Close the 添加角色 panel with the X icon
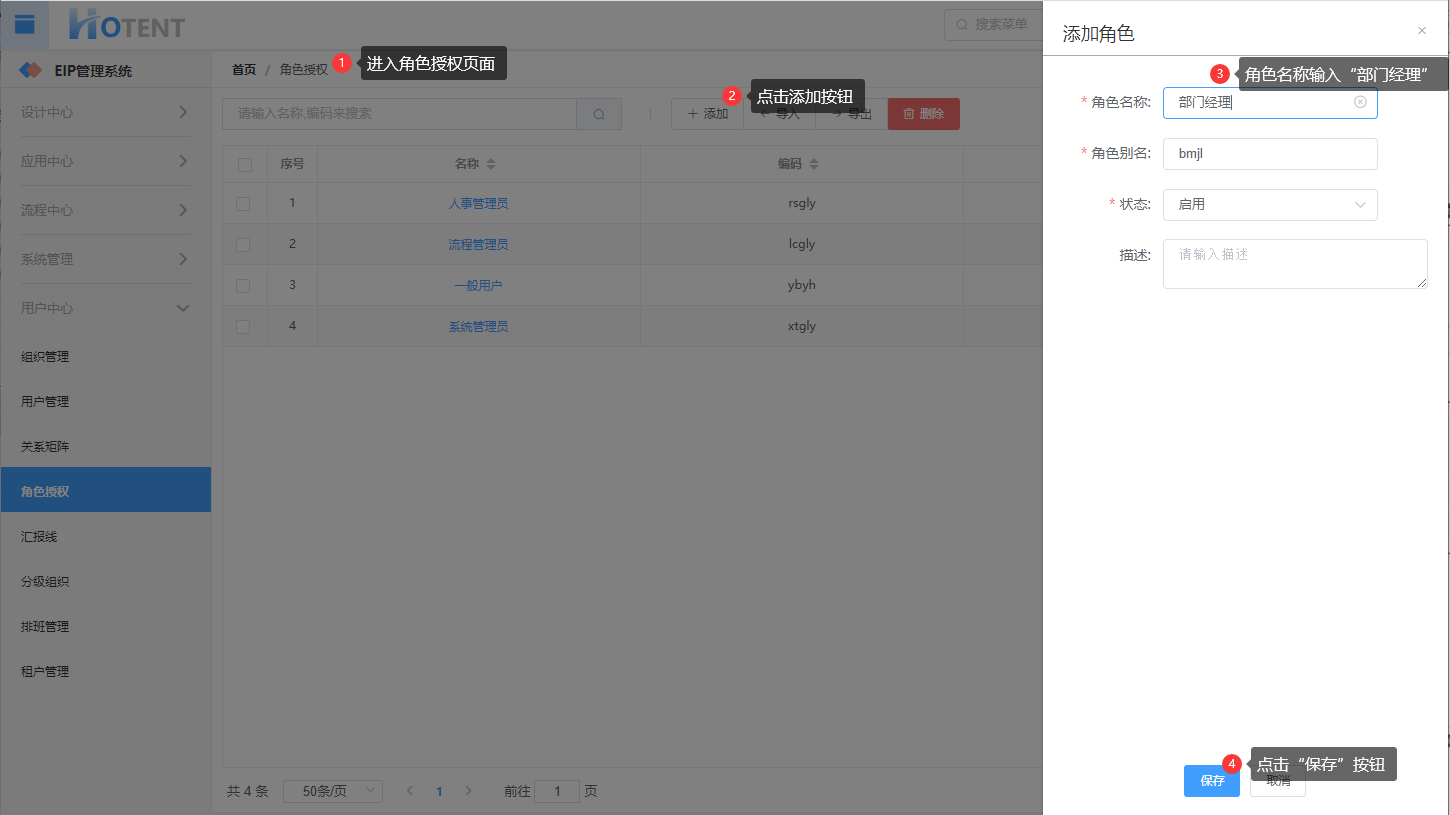This screenshot has width=1450, height=815. tap(1422, 31)
